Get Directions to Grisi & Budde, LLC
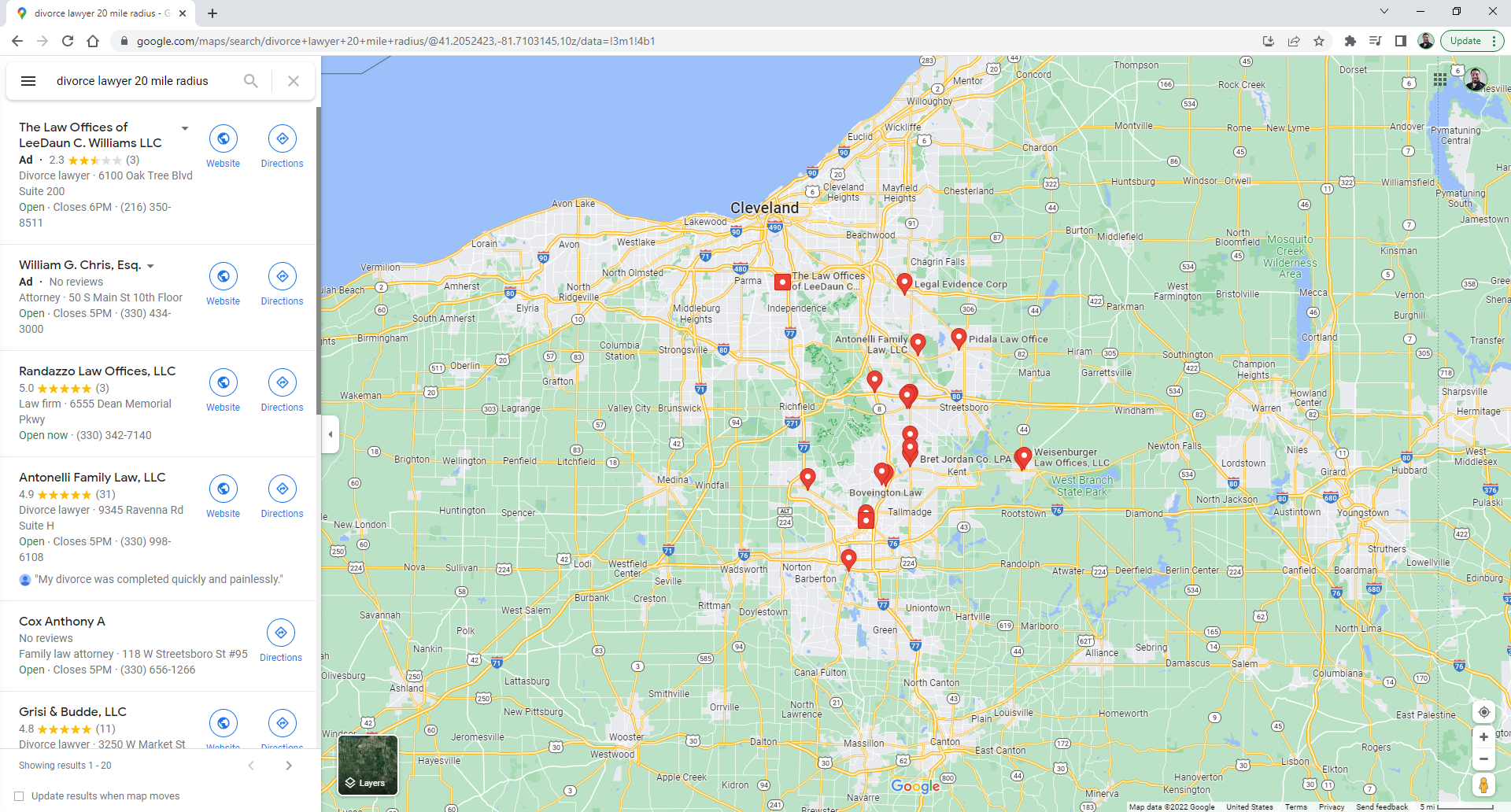The width and height of the screenshot is (1511, 812). (x=282, y=728)
